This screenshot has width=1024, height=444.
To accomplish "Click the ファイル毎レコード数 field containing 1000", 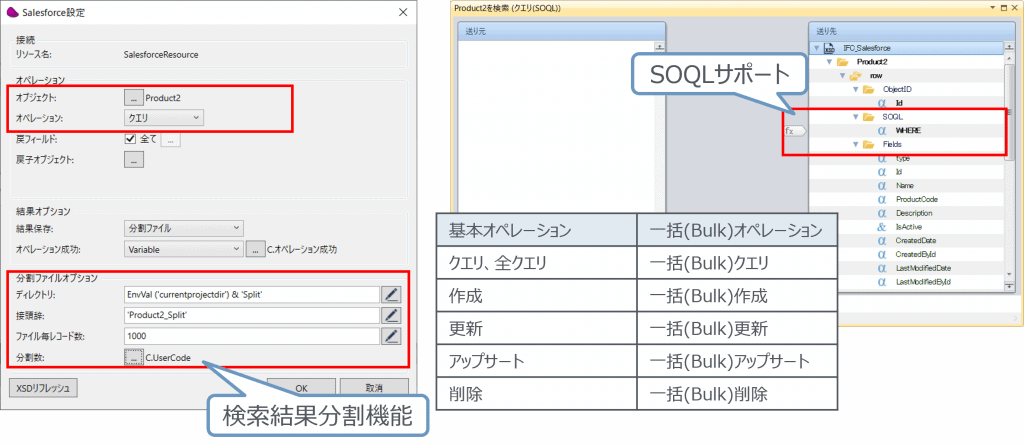I will point(252,336).
